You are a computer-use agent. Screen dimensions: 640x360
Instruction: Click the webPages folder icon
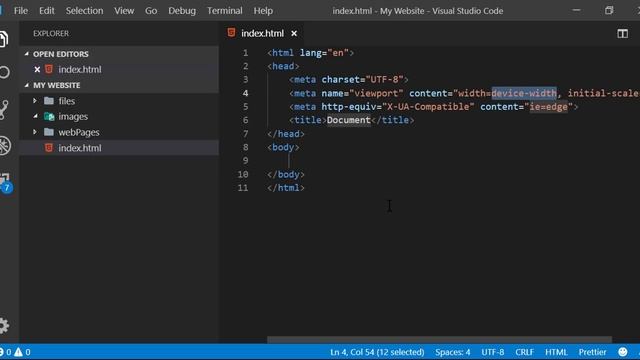49,132
